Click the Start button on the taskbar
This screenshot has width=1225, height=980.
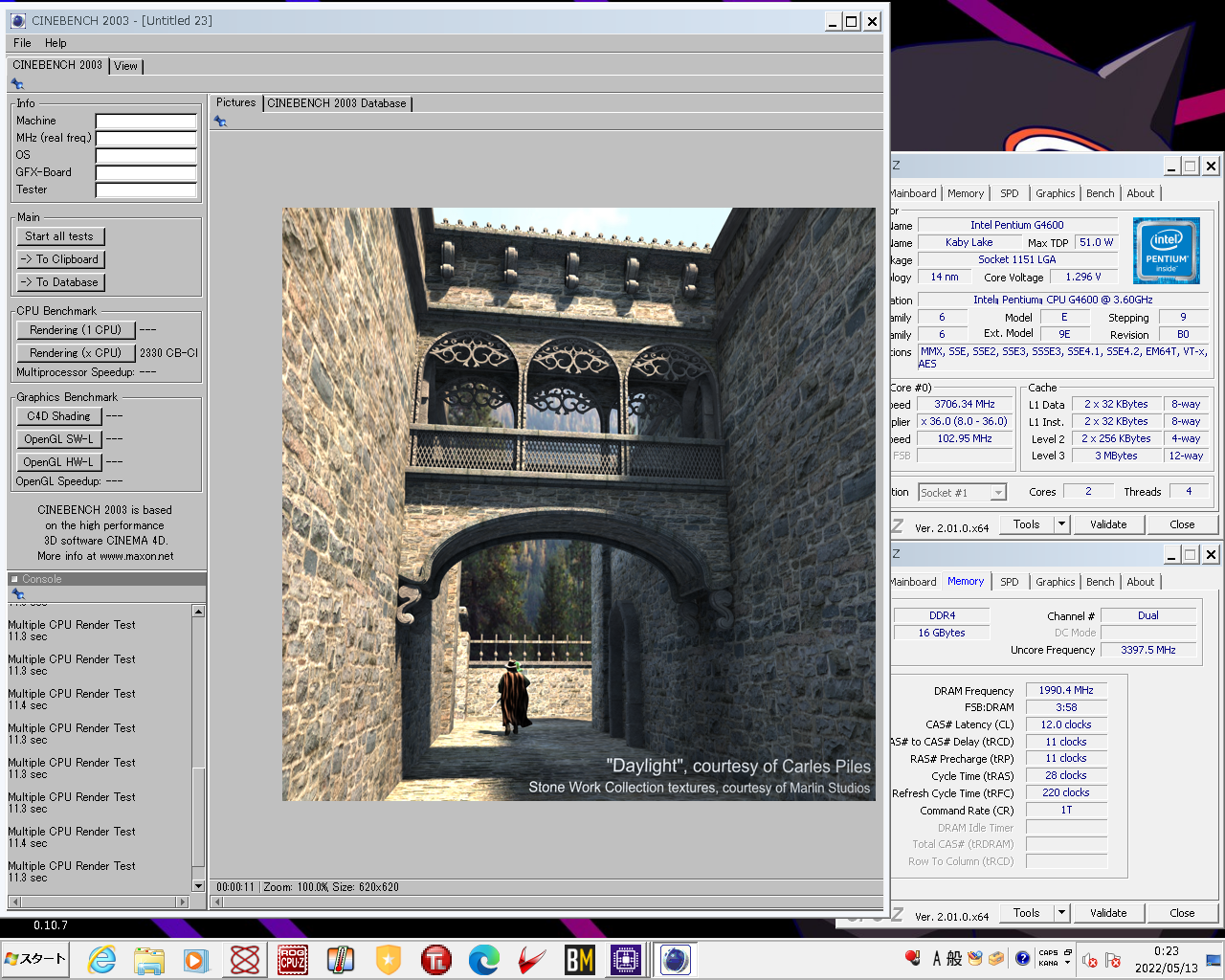36,959
